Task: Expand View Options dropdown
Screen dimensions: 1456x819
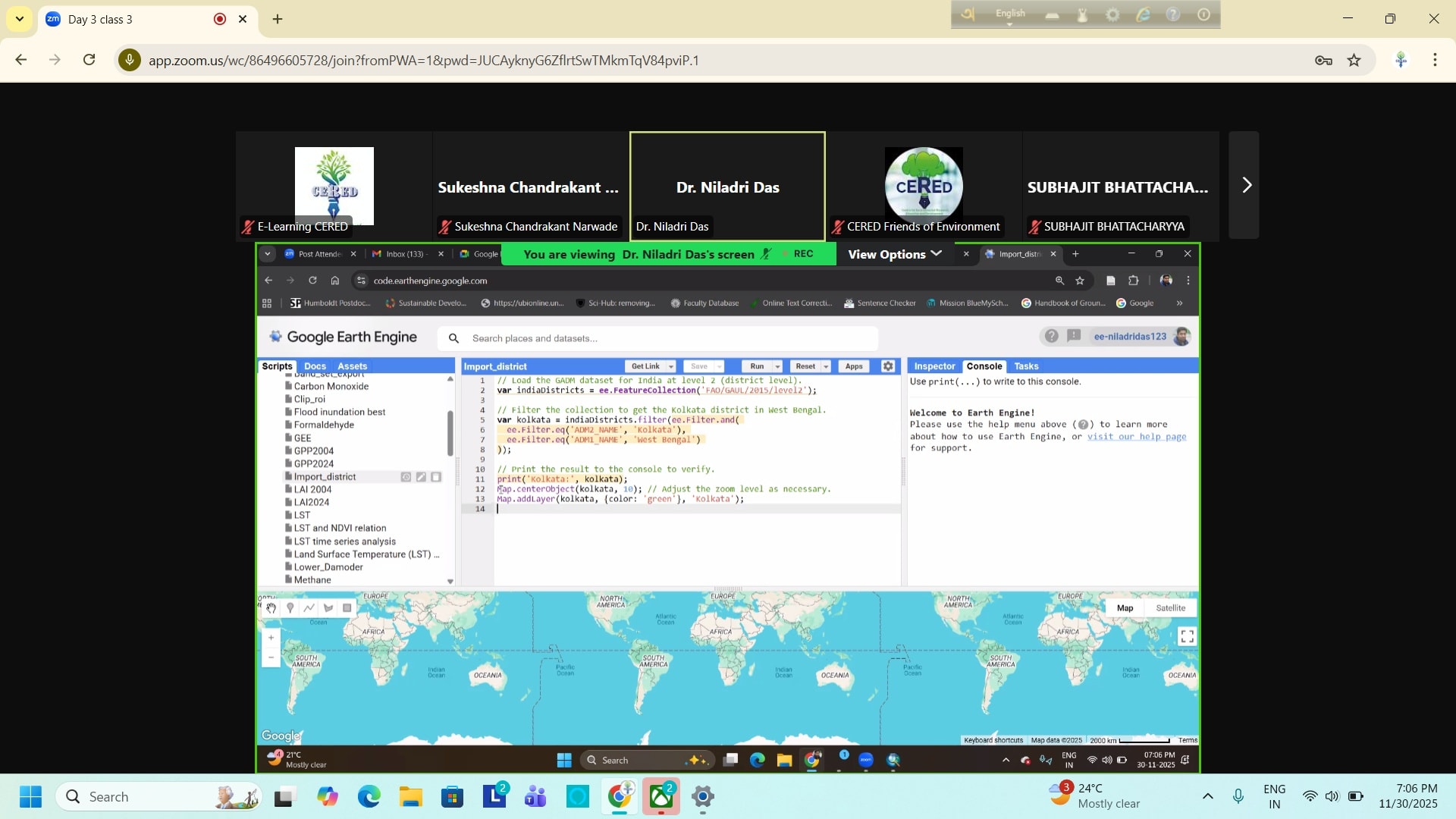Action: pos(895,254)
